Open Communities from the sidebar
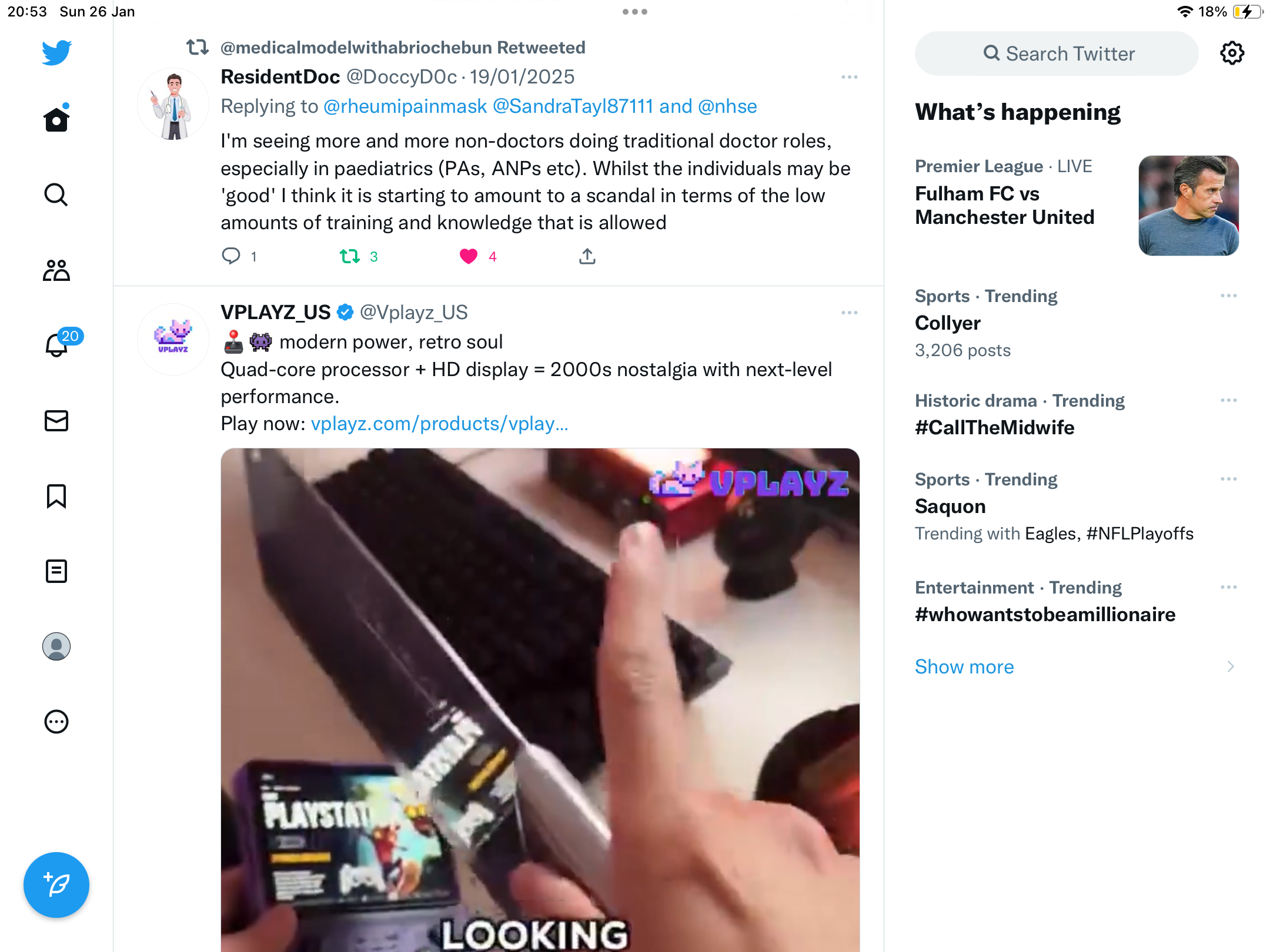Viewport: 1270px width, 952px height. 56,270
